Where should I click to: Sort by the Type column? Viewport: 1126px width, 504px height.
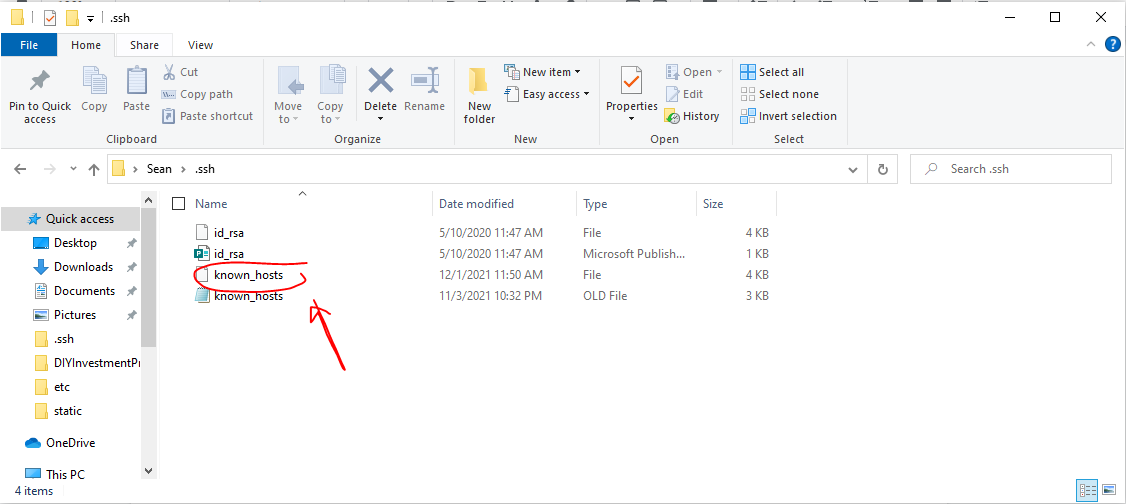coord(595,204)
